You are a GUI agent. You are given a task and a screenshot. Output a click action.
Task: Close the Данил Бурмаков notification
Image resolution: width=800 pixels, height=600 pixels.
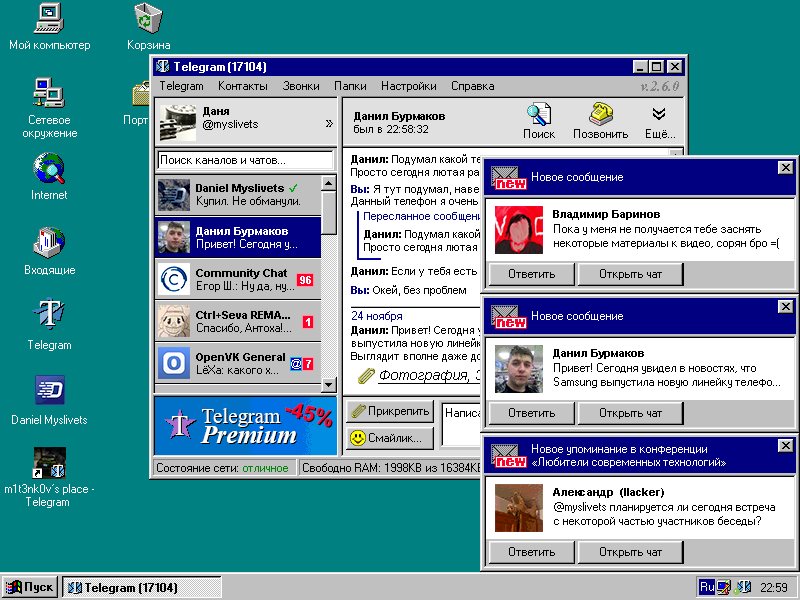pos(785,307)
